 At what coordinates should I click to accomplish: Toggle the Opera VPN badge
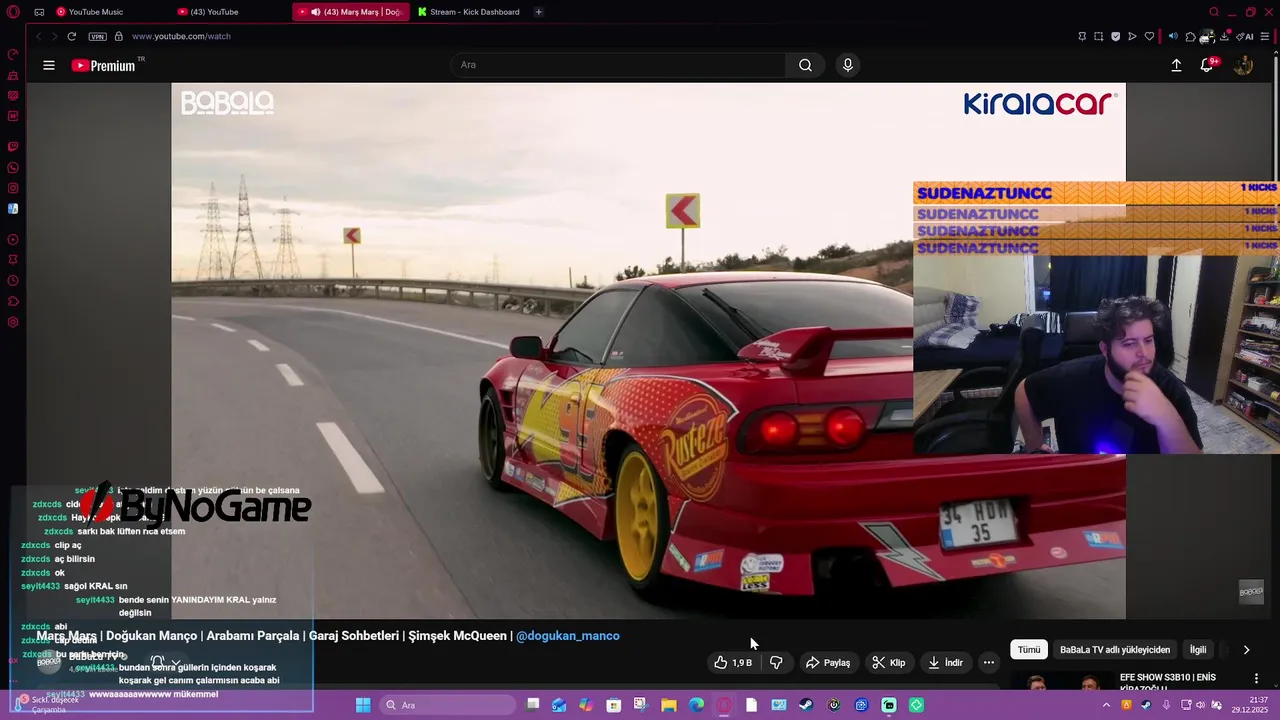(97, 36)
